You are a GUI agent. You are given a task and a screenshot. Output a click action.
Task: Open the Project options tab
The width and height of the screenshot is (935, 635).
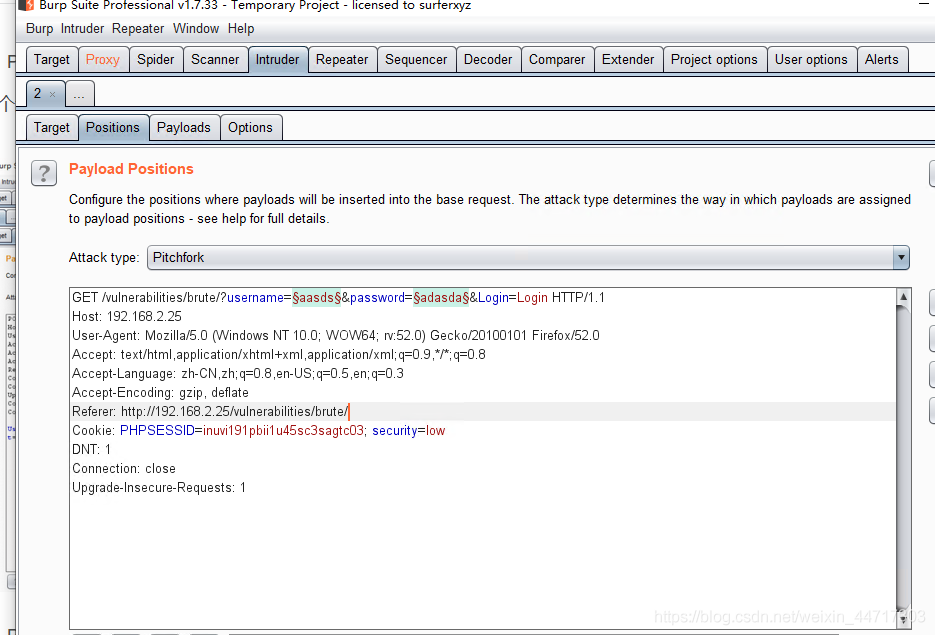[x=714, y=60]
